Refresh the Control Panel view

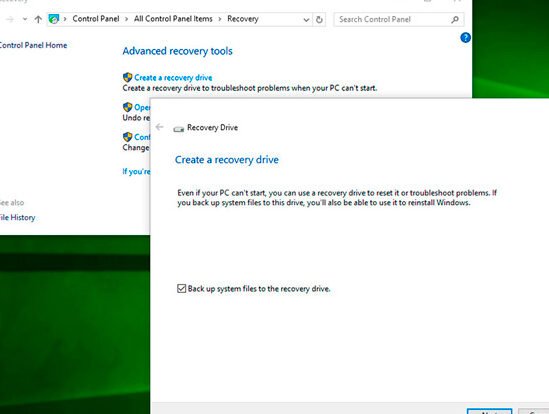point(319,20)
